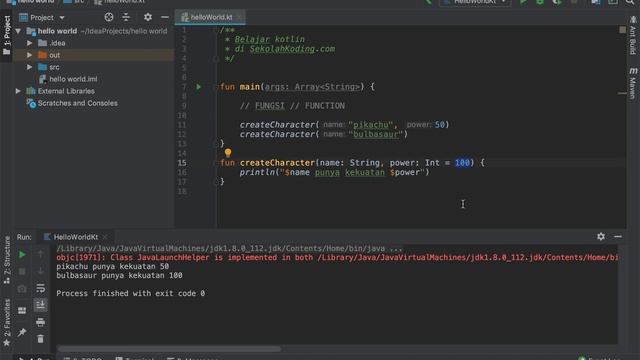Click SekolahKoding.com link in comment
Viewport: 640px width, 360px height.
pos(292,49)
